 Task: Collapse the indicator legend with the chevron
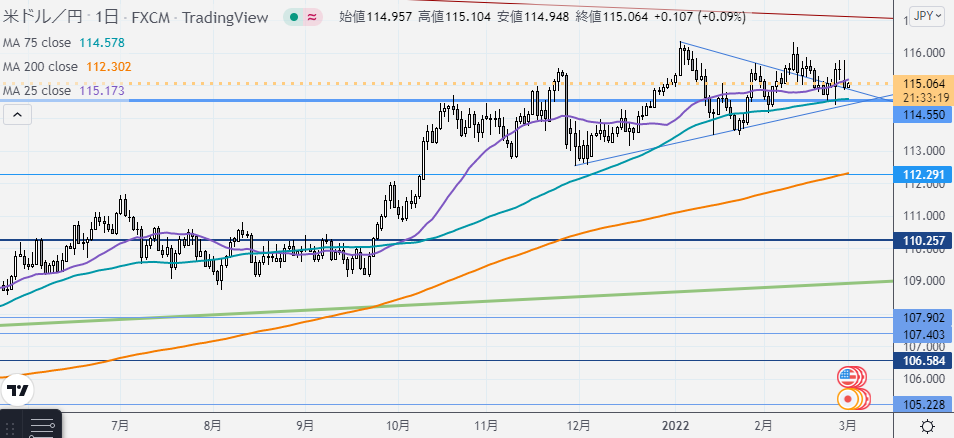pyautogui.click(x=17, y=114)
